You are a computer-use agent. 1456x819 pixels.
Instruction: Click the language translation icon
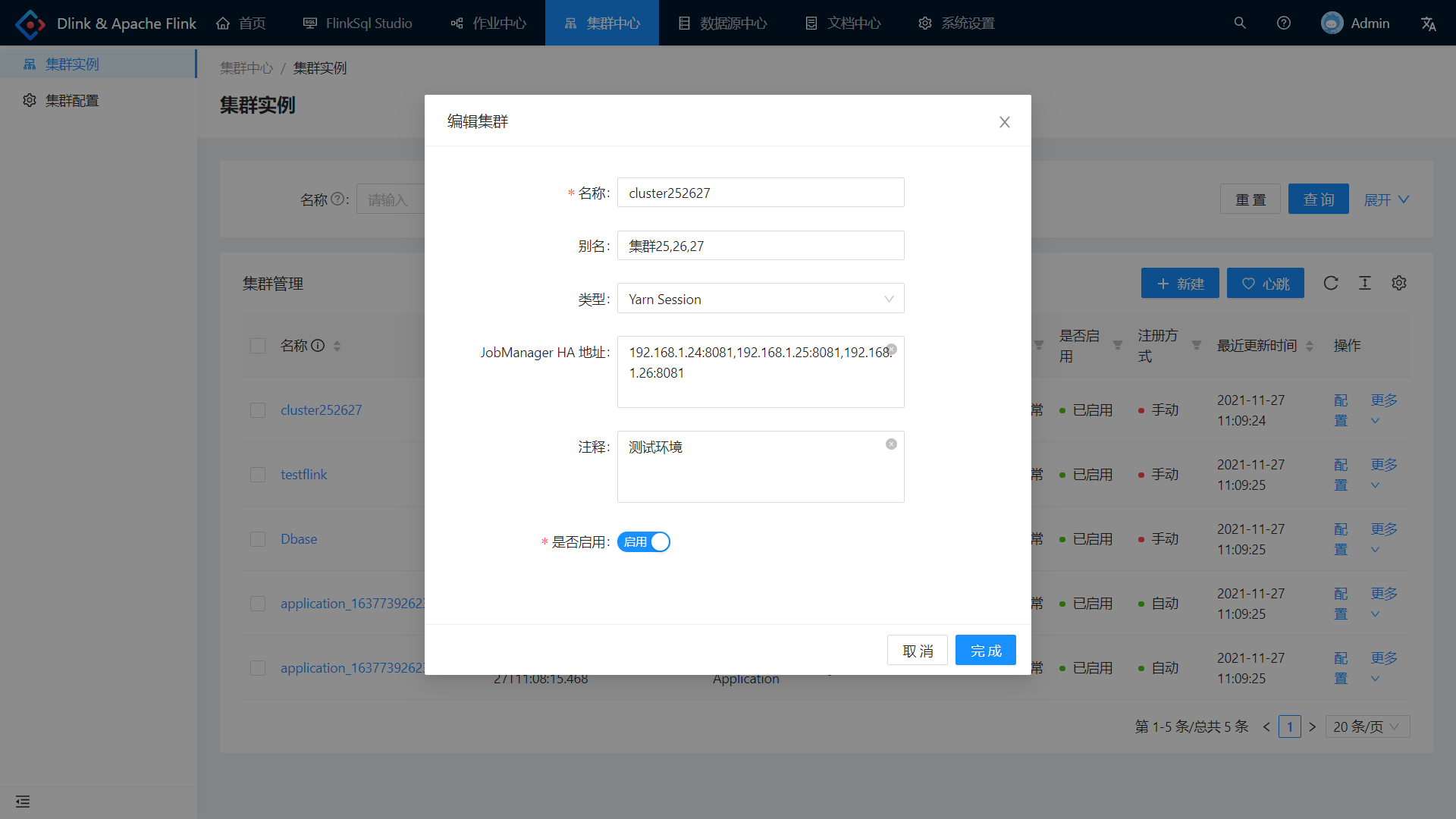click(1428, 24)
